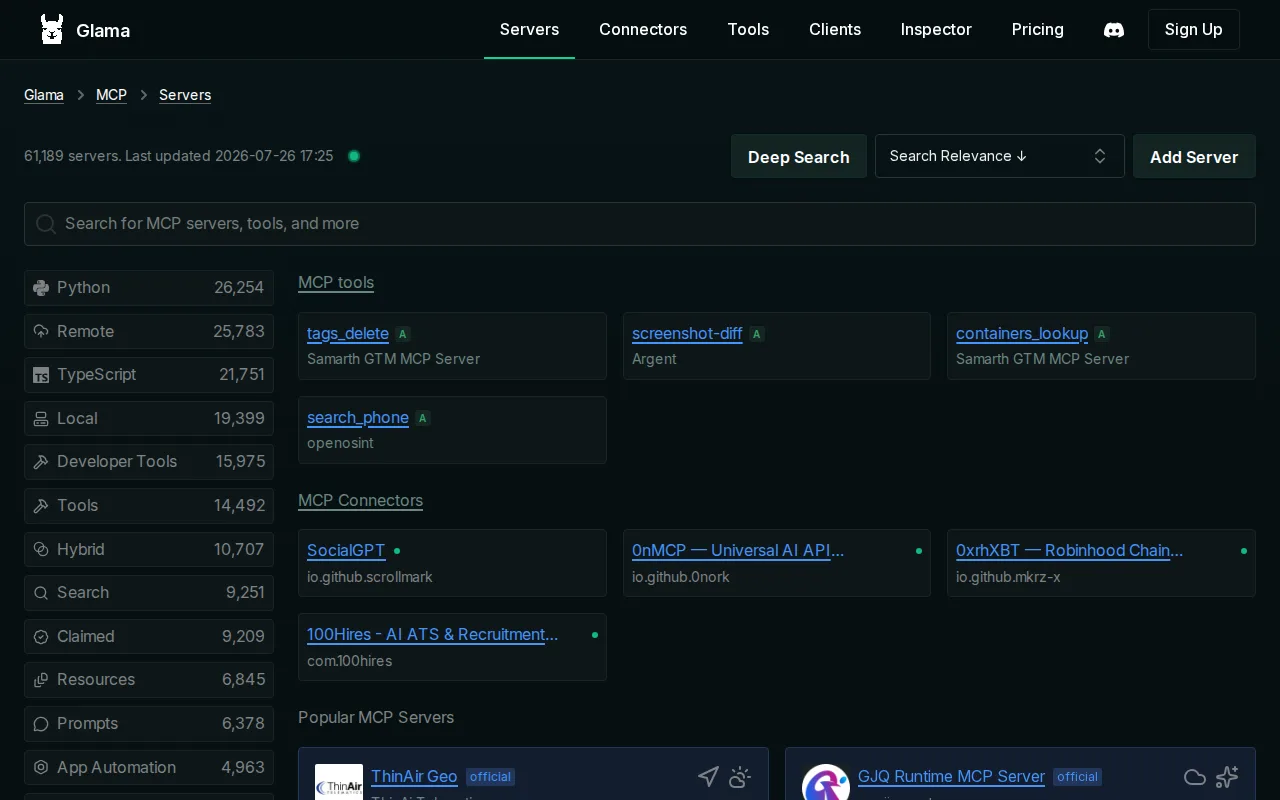The image size is (1280, 800).
Task: Focus the MCP servers search field
Action: click(640, 224)
